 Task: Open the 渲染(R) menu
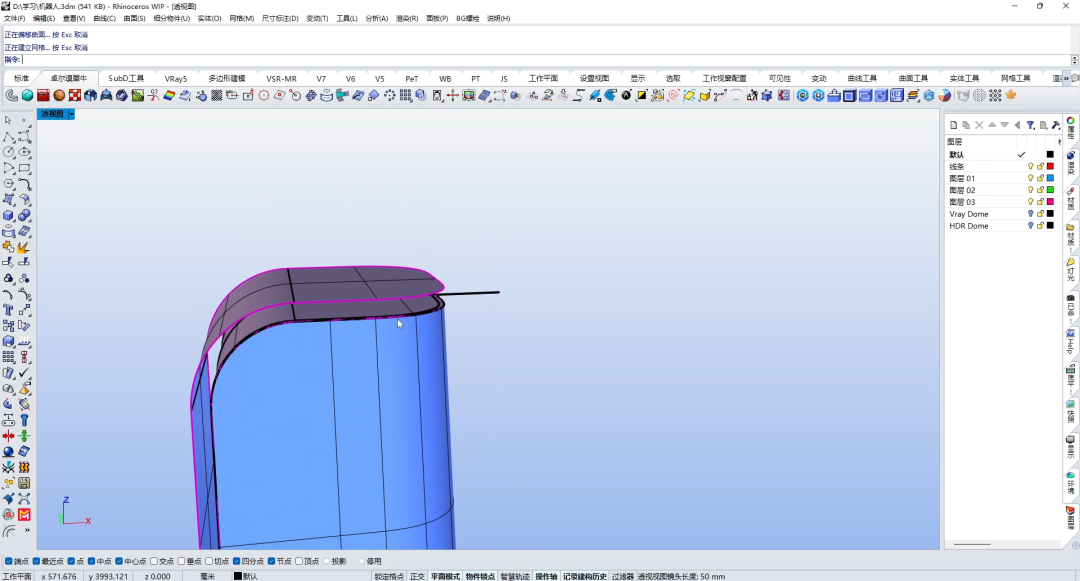click(406, 19)
